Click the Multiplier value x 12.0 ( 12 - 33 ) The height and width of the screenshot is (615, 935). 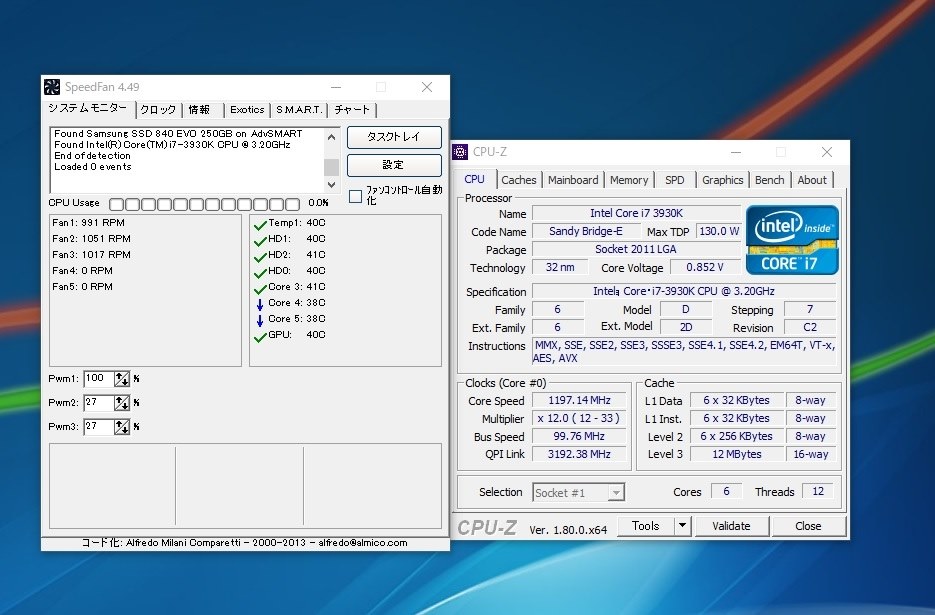[x=580, y=418]
